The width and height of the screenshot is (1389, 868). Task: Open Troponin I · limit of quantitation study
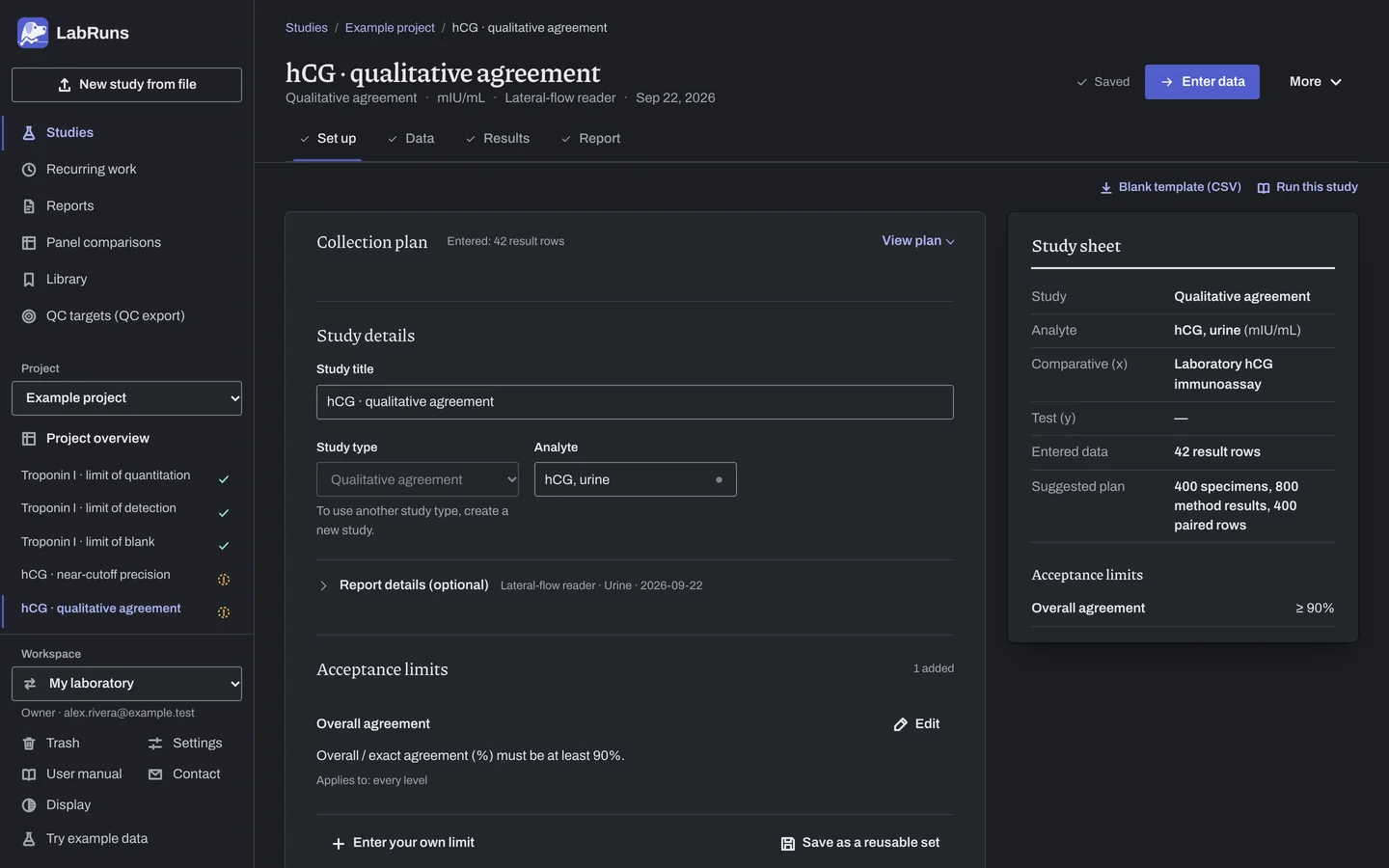[x=126, y=476]
